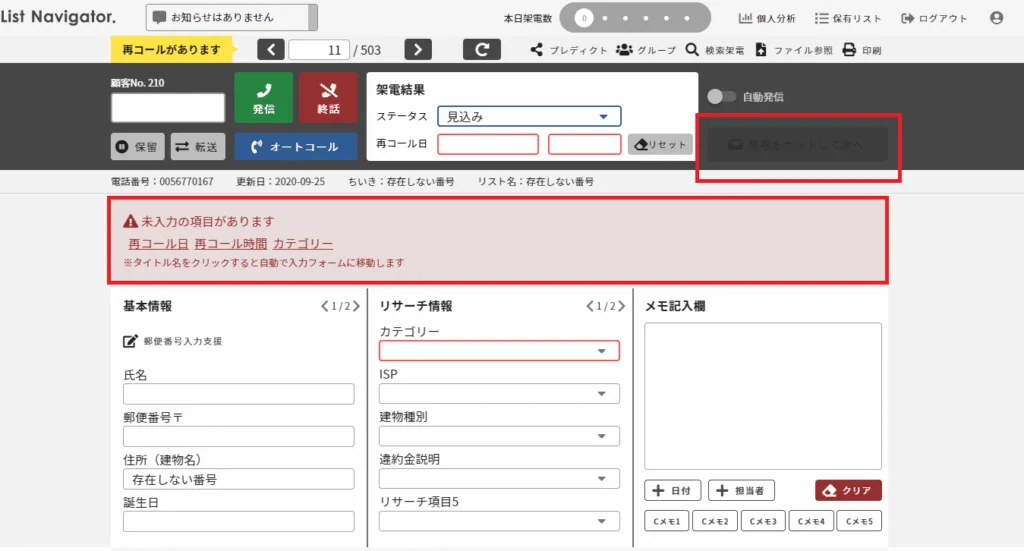
Task: Open the ISP dropdown
Action: (x=499, y=394)
